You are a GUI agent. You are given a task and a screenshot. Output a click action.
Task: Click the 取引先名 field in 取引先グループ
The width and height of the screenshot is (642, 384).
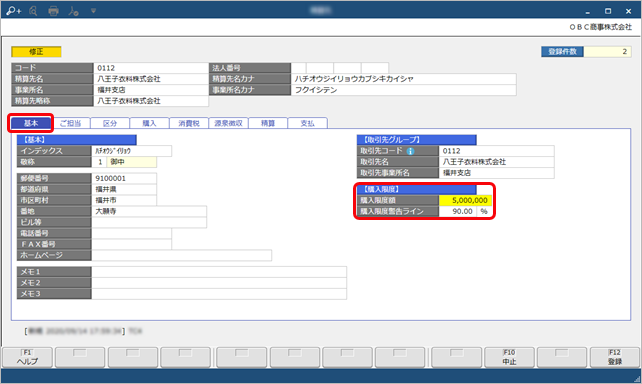(x=497, y=162)
